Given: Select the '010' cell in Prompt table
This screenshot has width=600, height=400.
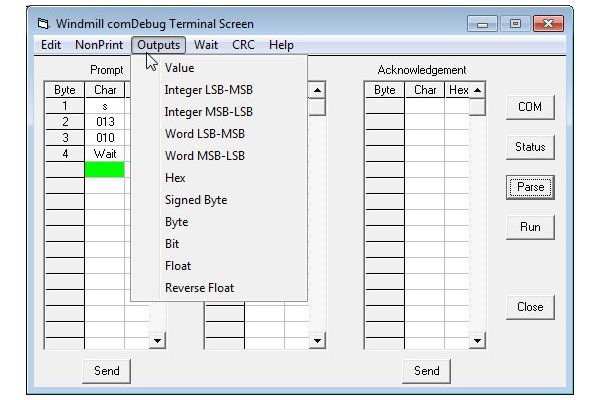Looking at the screenshot, I should [104, 138].
